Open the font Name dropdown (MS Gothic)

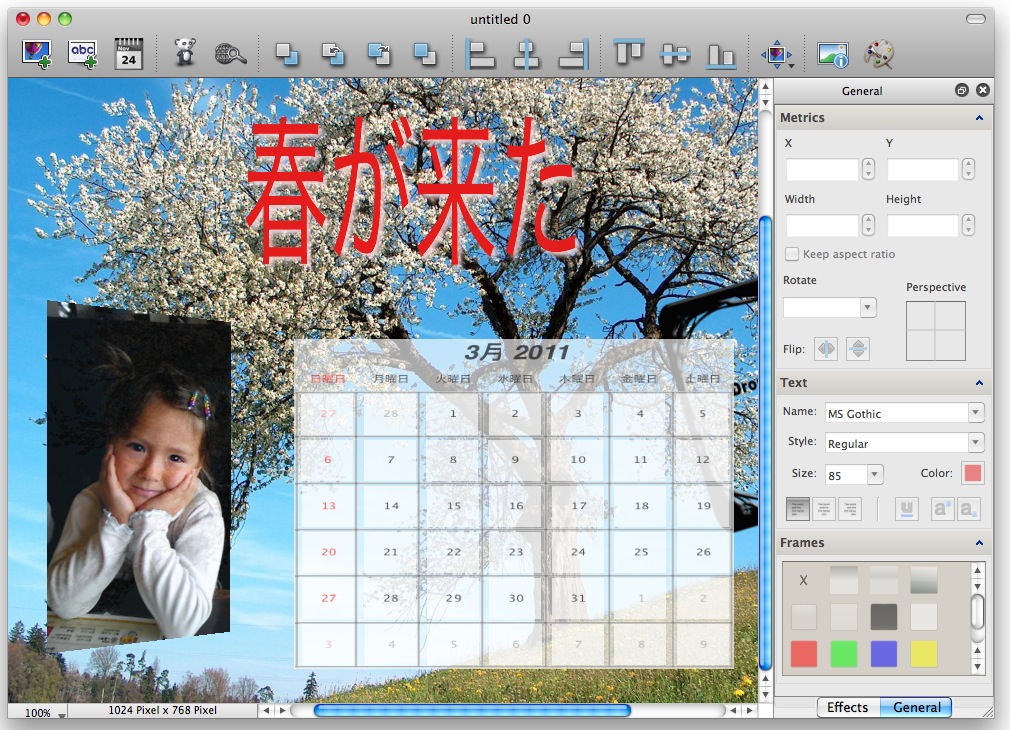pos(904,413)
